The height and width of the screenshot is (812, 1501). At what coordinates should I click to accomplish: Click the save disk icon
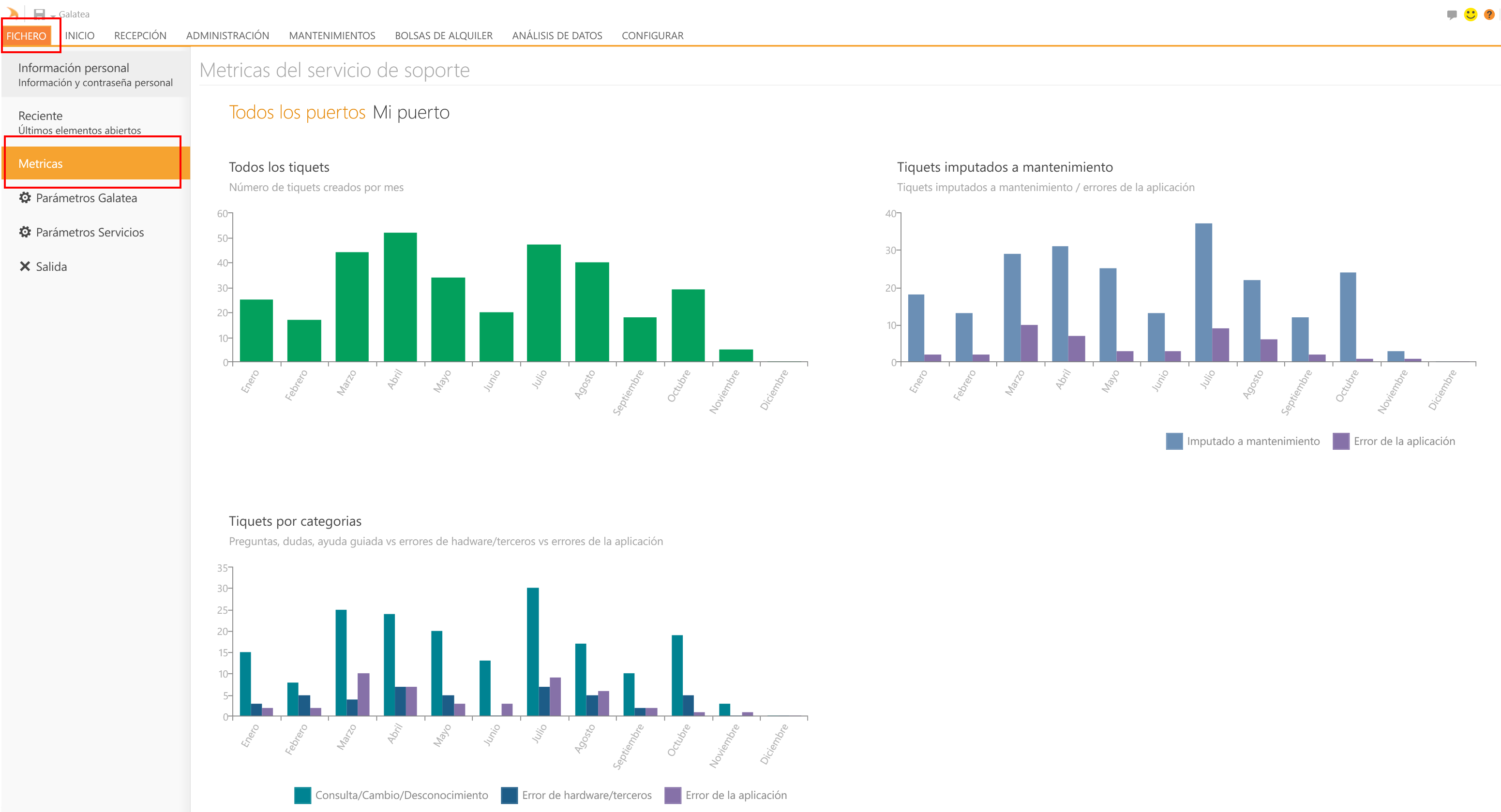pos(39,14)
